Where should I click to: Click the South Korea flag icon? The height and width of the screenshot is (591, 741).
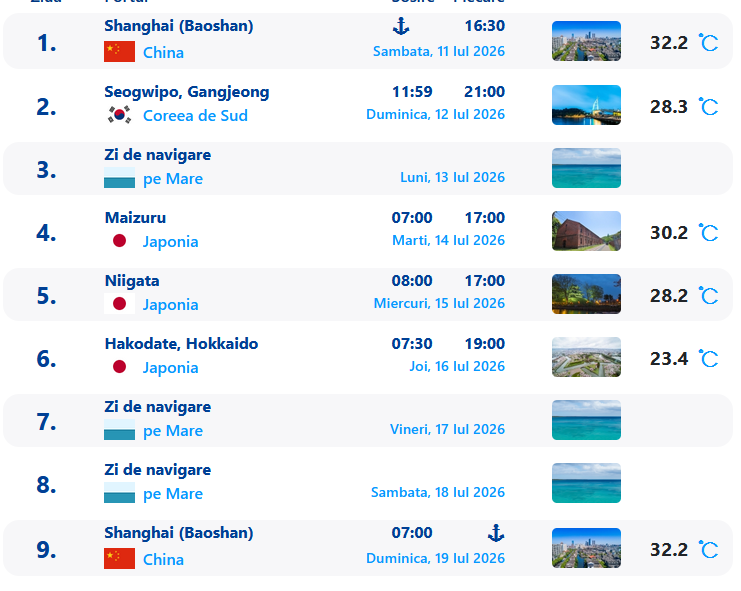tap(120, 115)
